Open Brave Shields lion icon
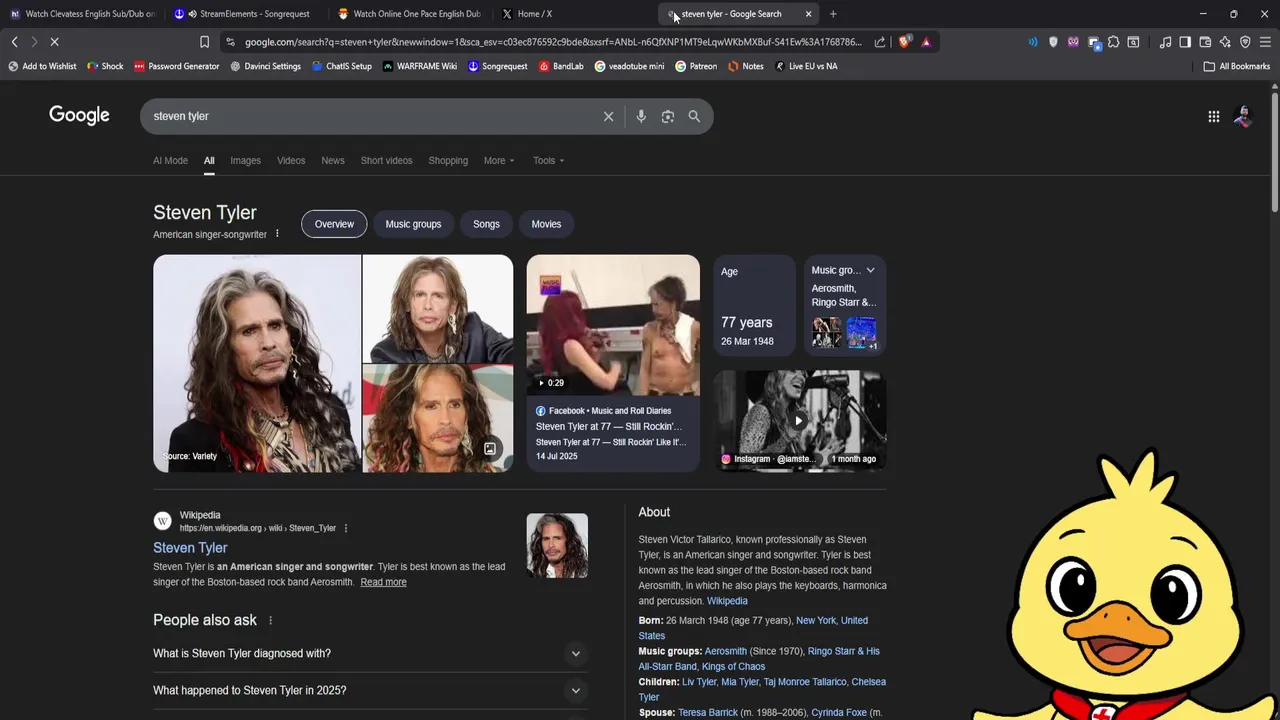1280x720 pixels. click(905, 42)
